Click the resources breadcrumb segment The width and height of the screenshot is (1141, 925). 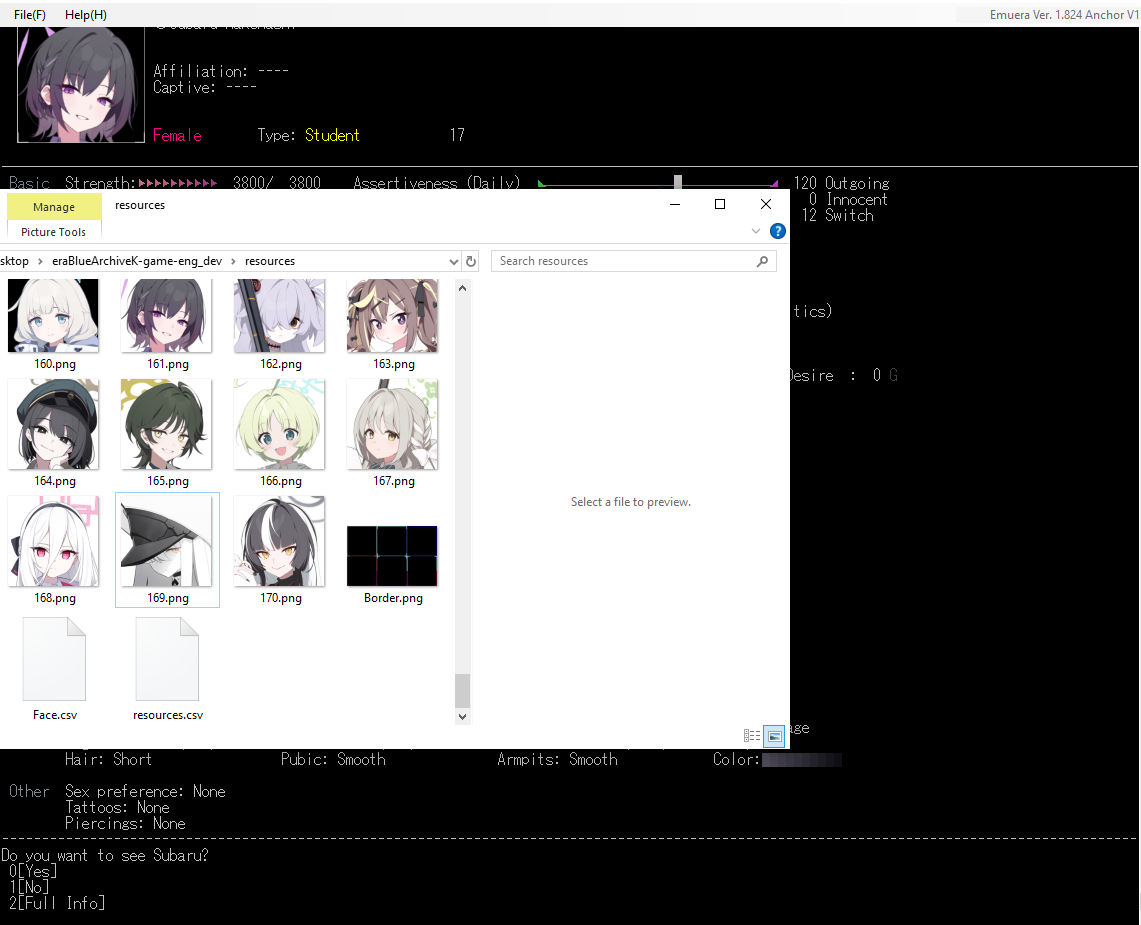[270, 261]
